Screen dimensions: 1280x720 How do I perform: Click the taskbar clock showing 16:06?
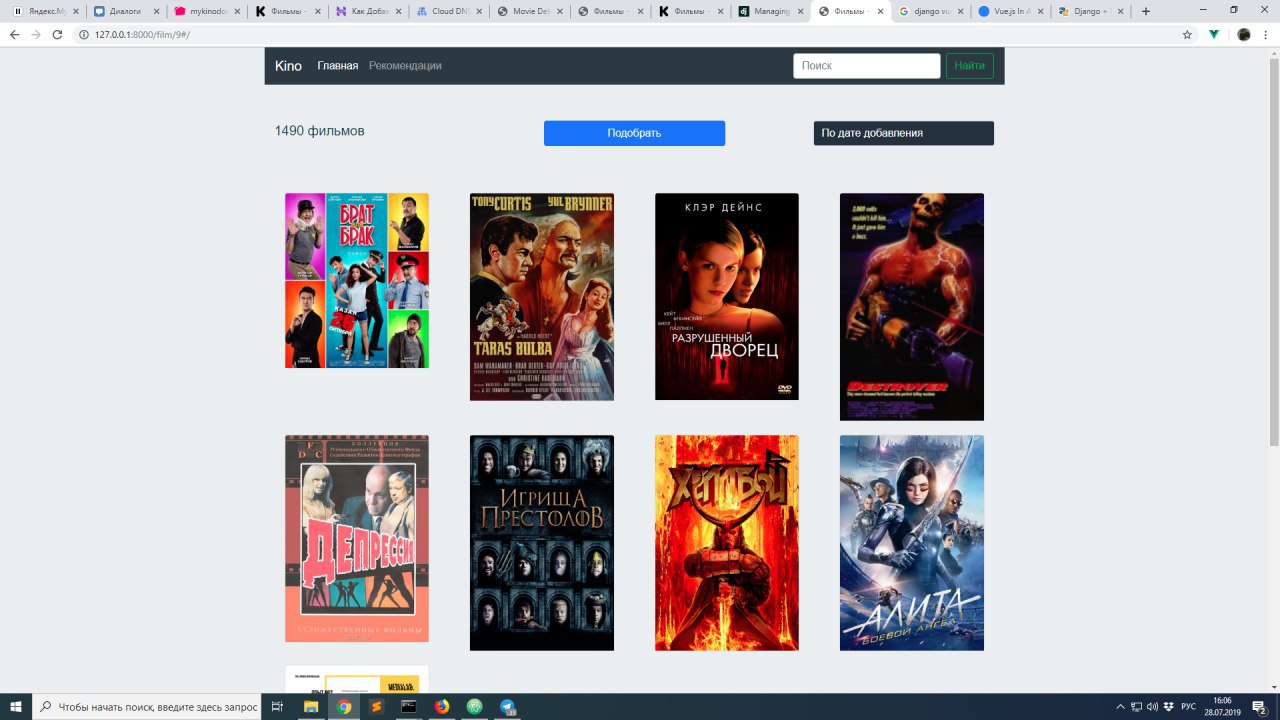(1222, 706)
